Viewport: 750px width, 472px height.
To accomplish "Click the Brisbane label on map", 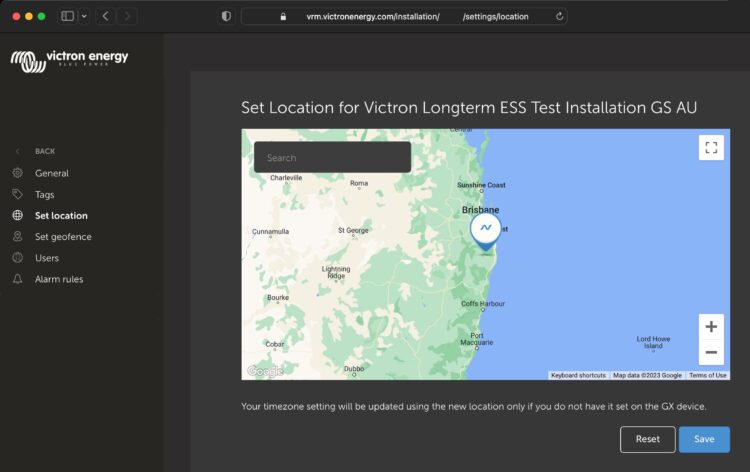I will point(480,209).
